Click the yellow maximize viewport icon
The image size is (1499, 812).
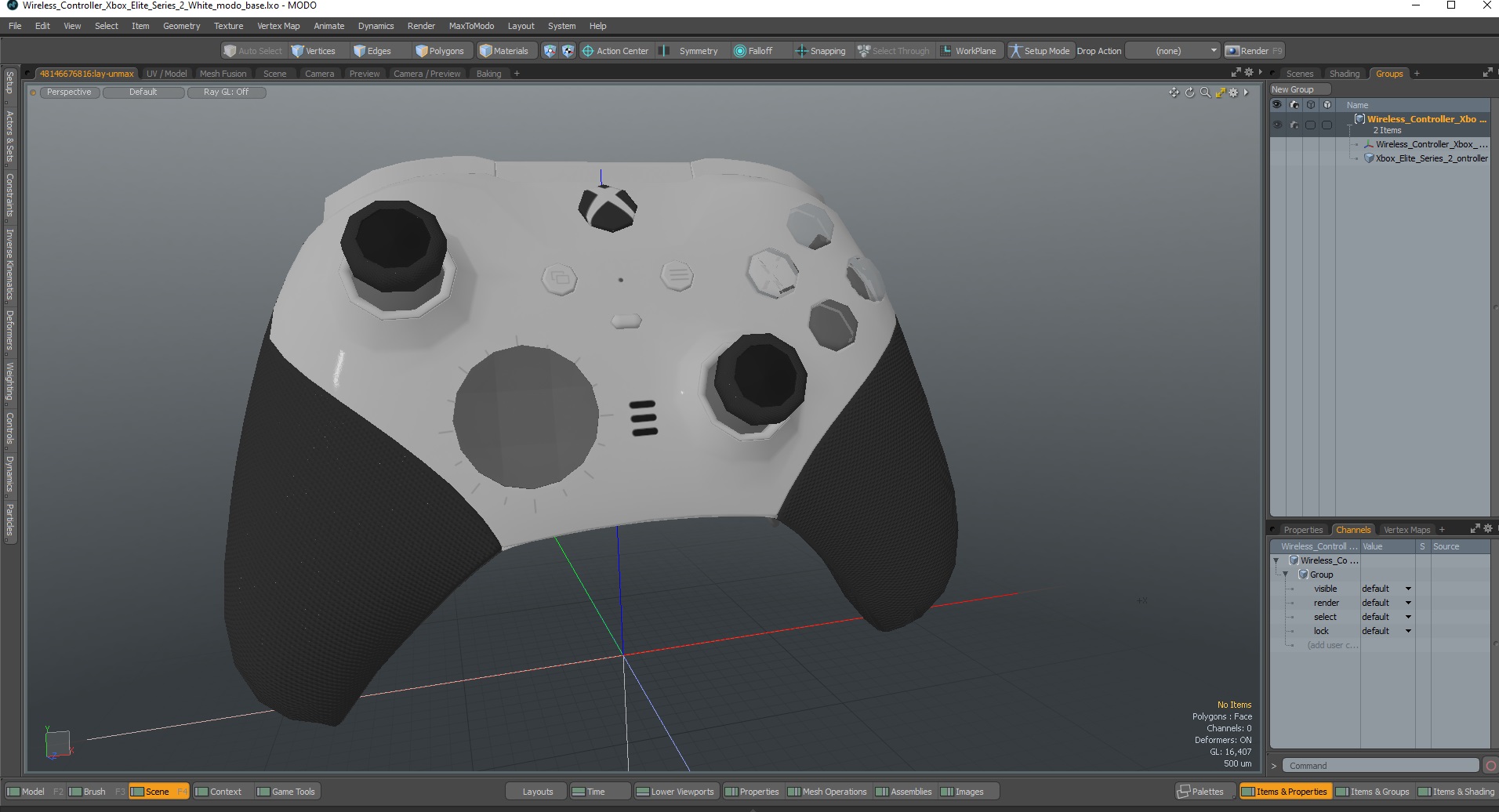coord(1220,92)
